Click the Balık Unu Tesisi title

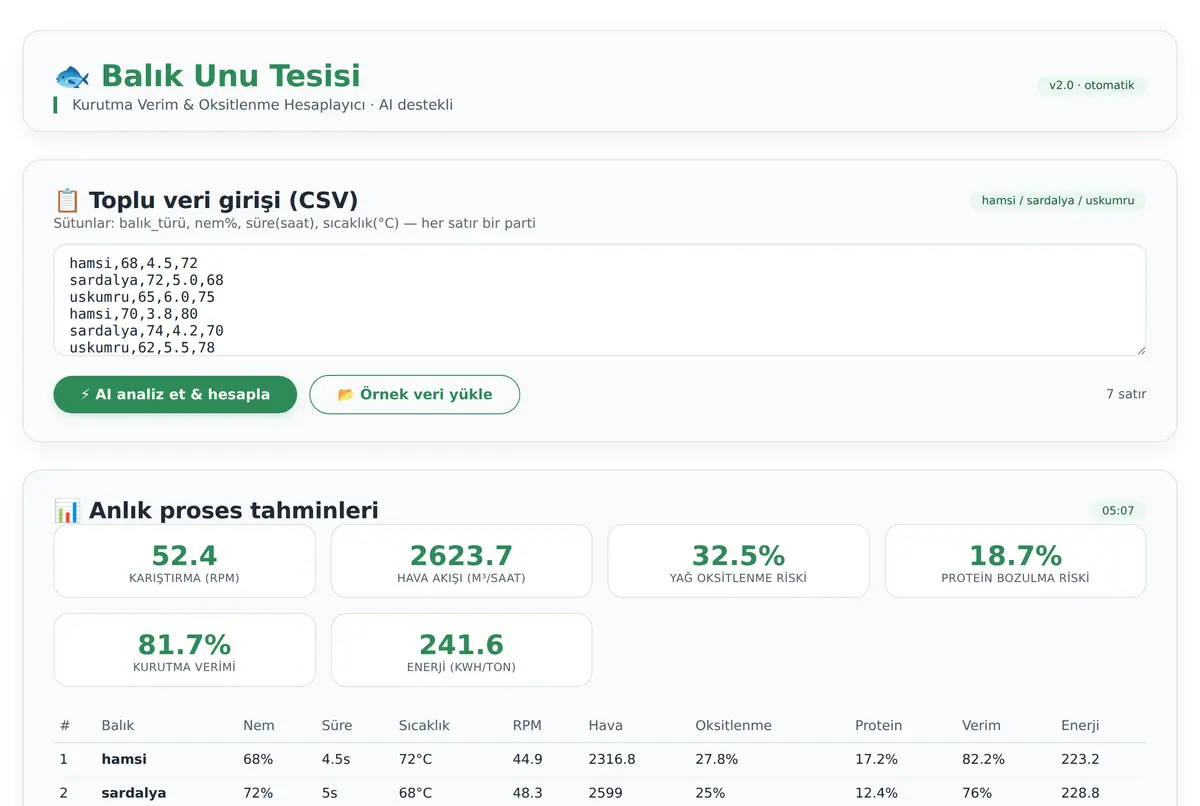tap(231, 76)
